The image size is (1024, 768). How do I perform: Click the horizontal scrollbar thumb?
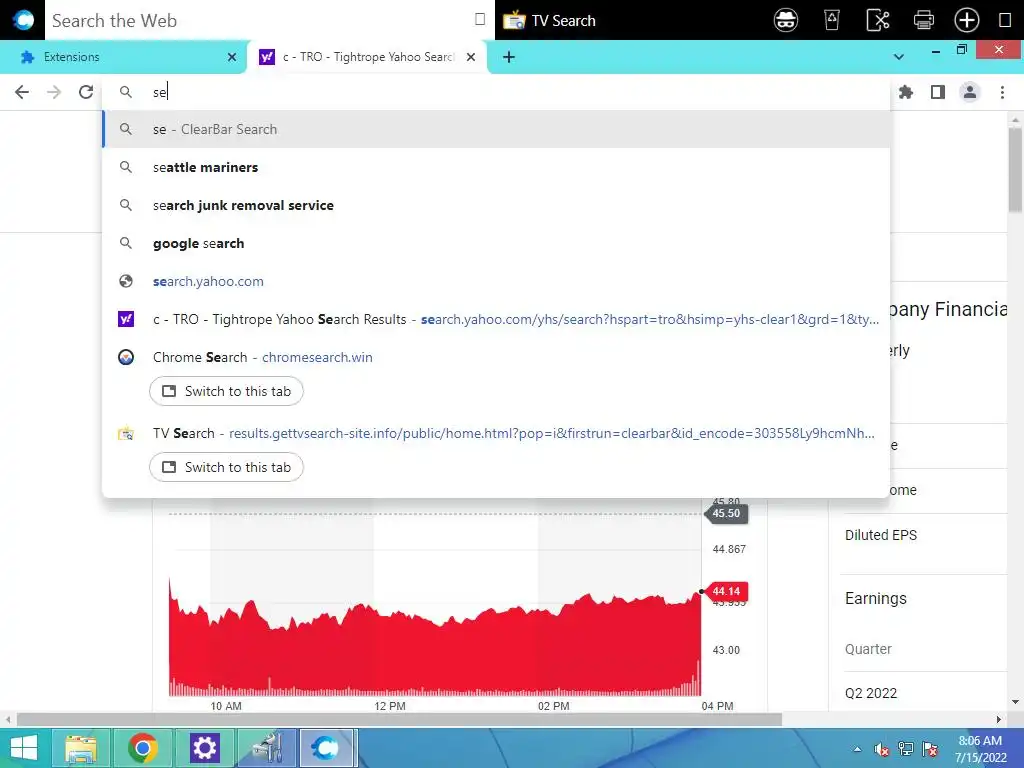click(x=399, y=719)
